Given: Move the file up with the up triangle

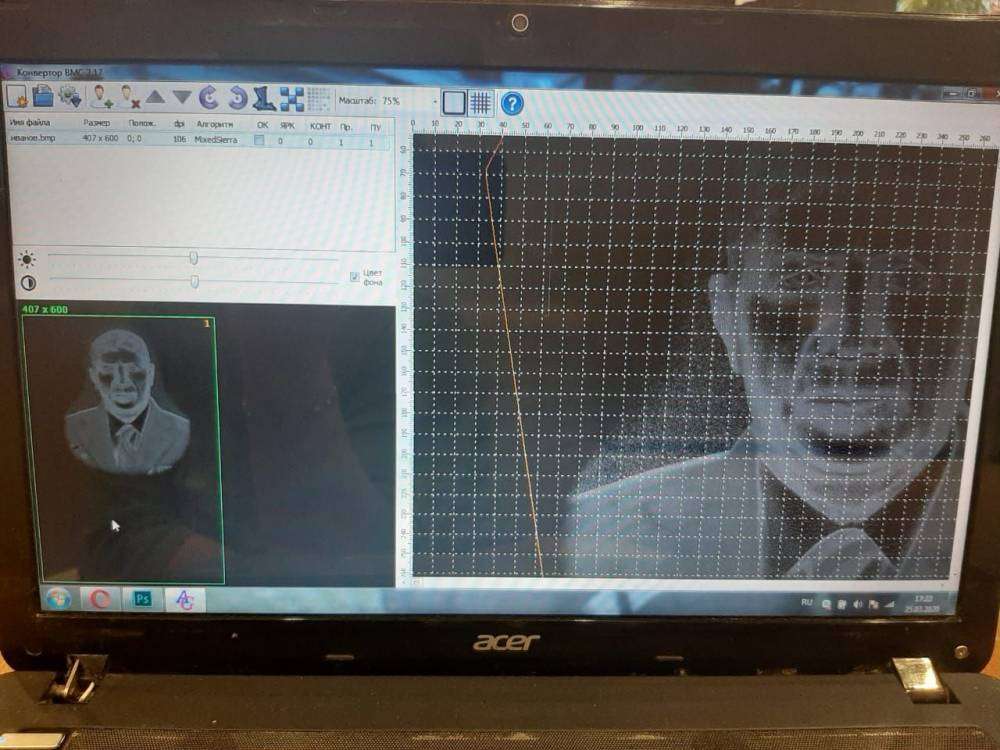Looking at the screenshot, I should click(155, 98).
